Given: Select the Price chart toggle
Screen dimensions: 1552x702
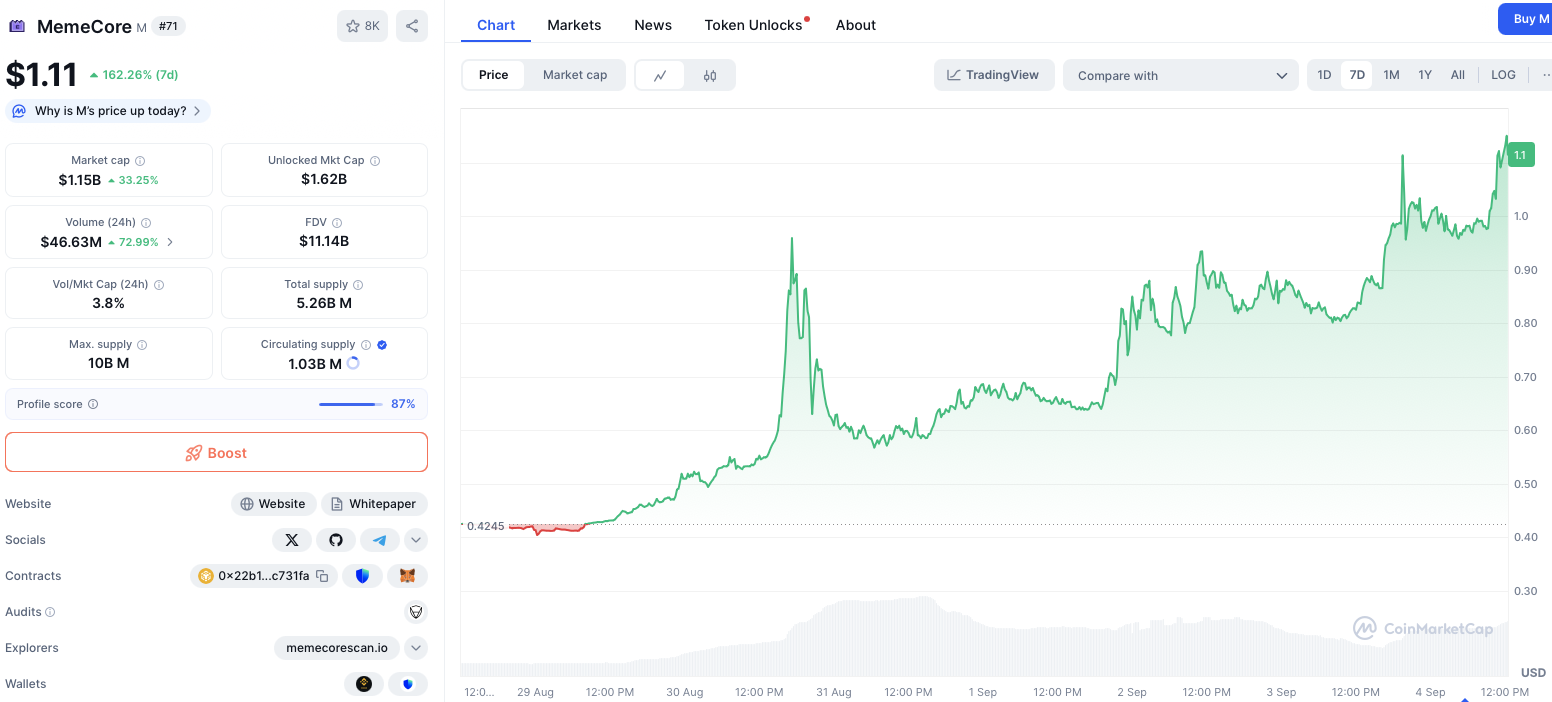Looking at the screenshot, I should 493,75.
